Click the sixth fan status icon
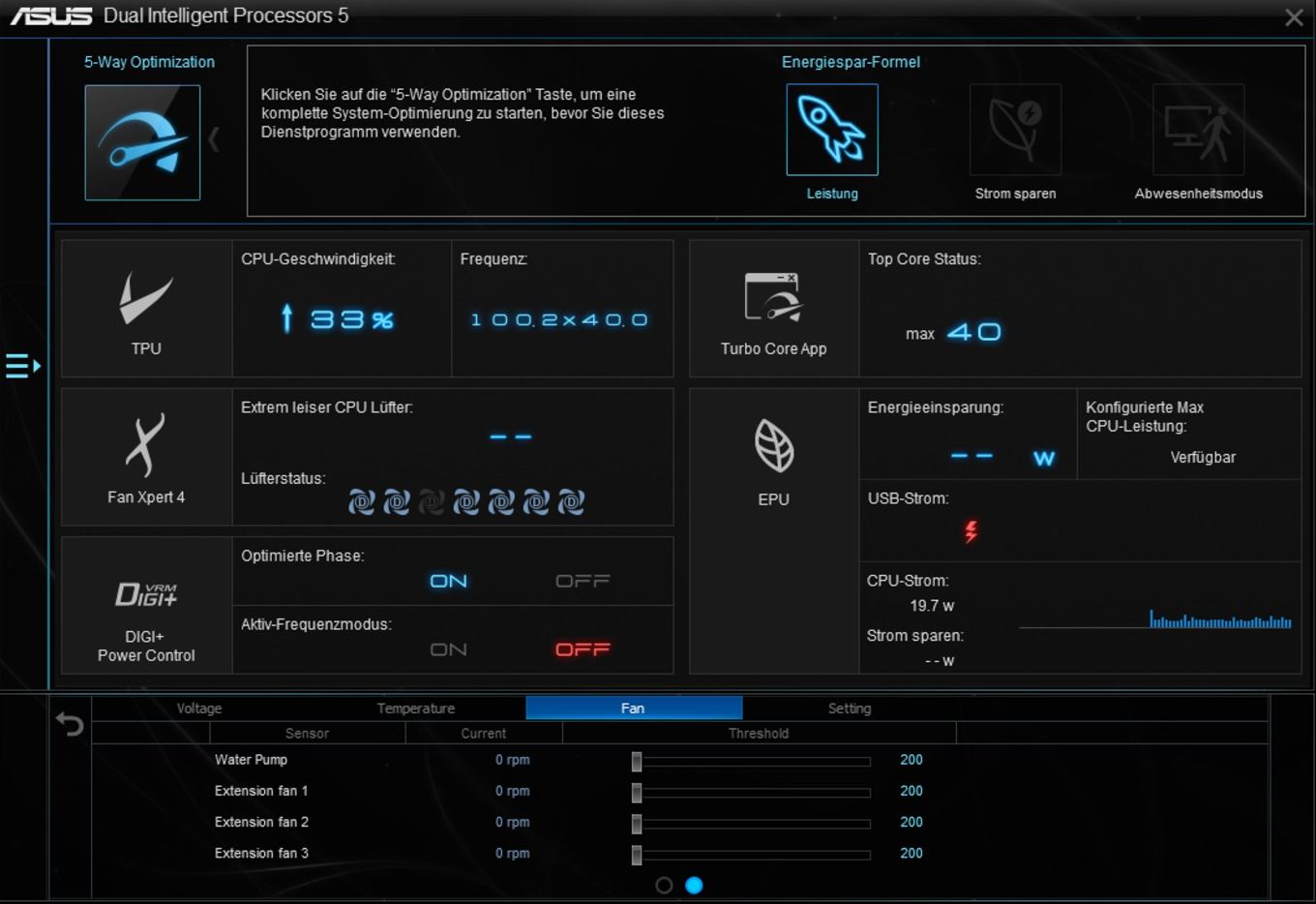Viewport: 1316px width, 904px height. 536,501
